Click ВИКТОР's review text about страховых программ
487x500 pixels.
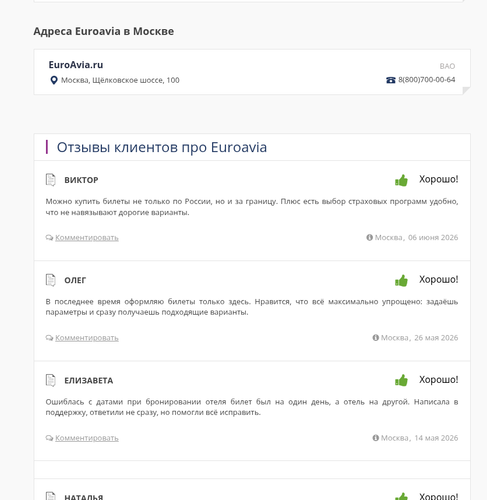(x=252, y=207)
